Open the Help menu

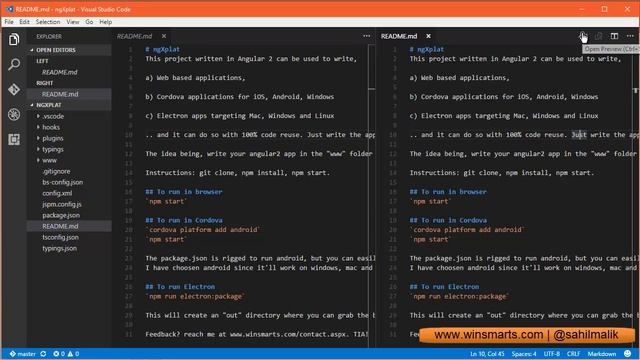[106, 22]
